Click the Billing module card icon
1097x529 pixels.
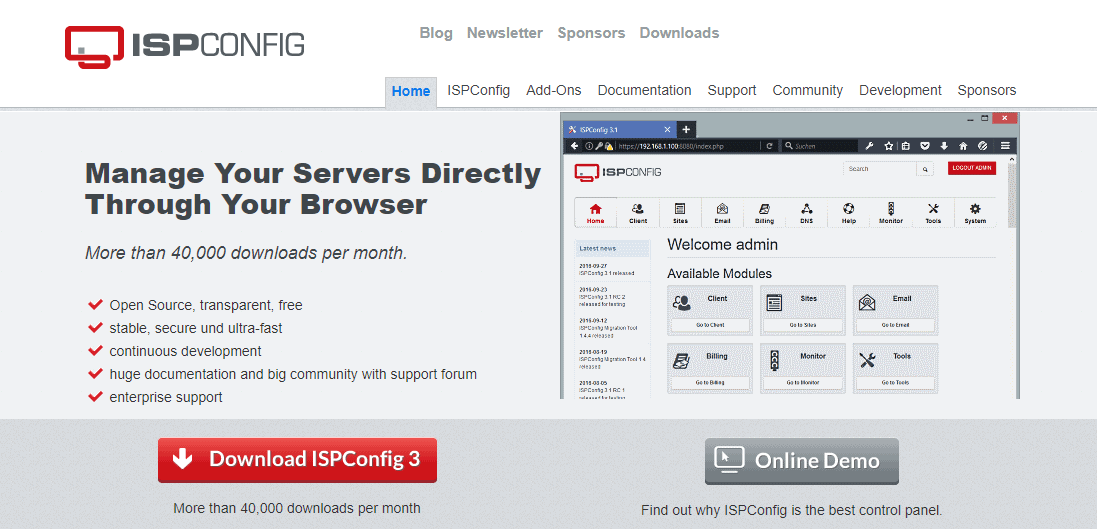681,360
